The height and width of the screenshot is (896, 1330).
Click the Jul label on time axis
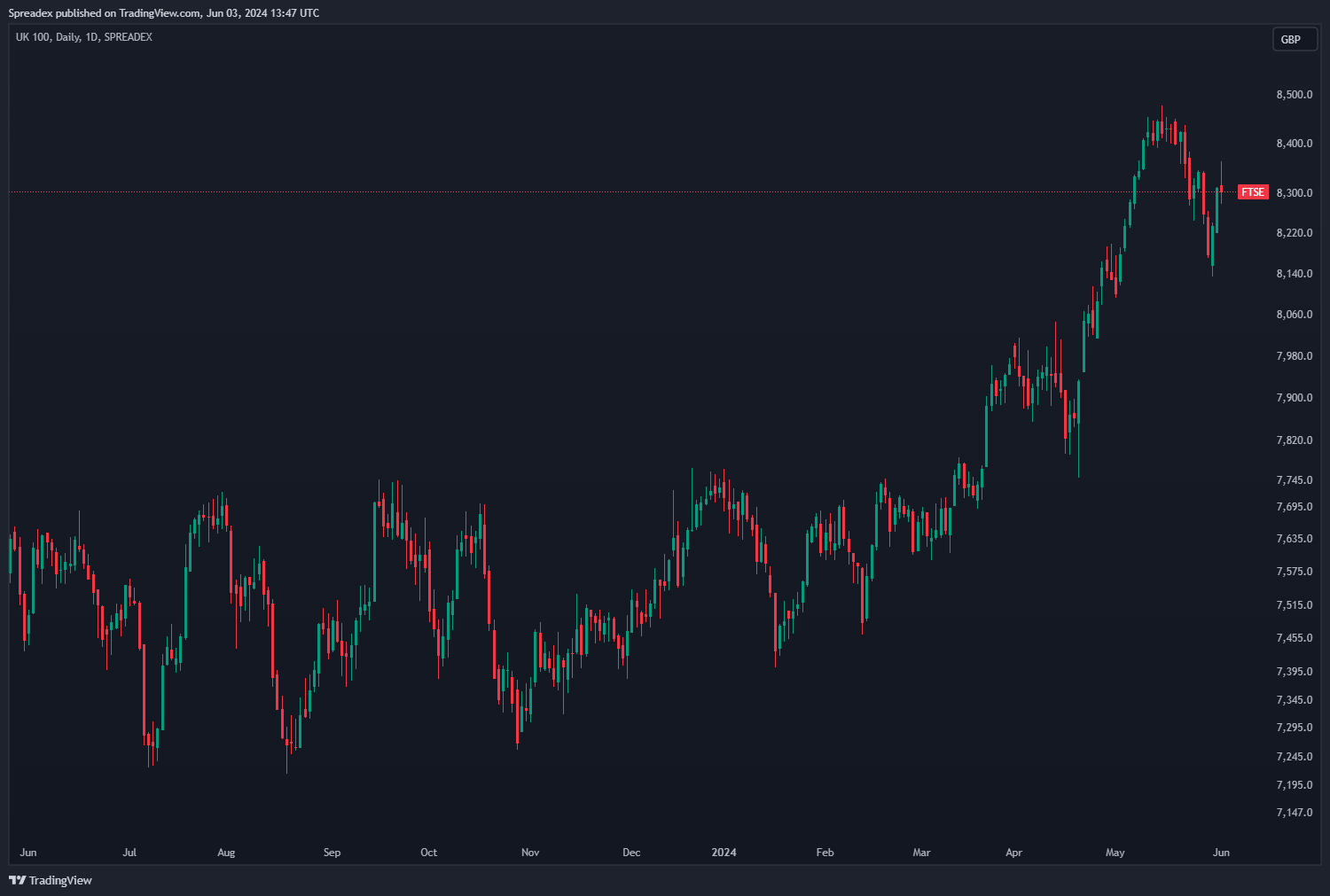(x=129, y=853)
